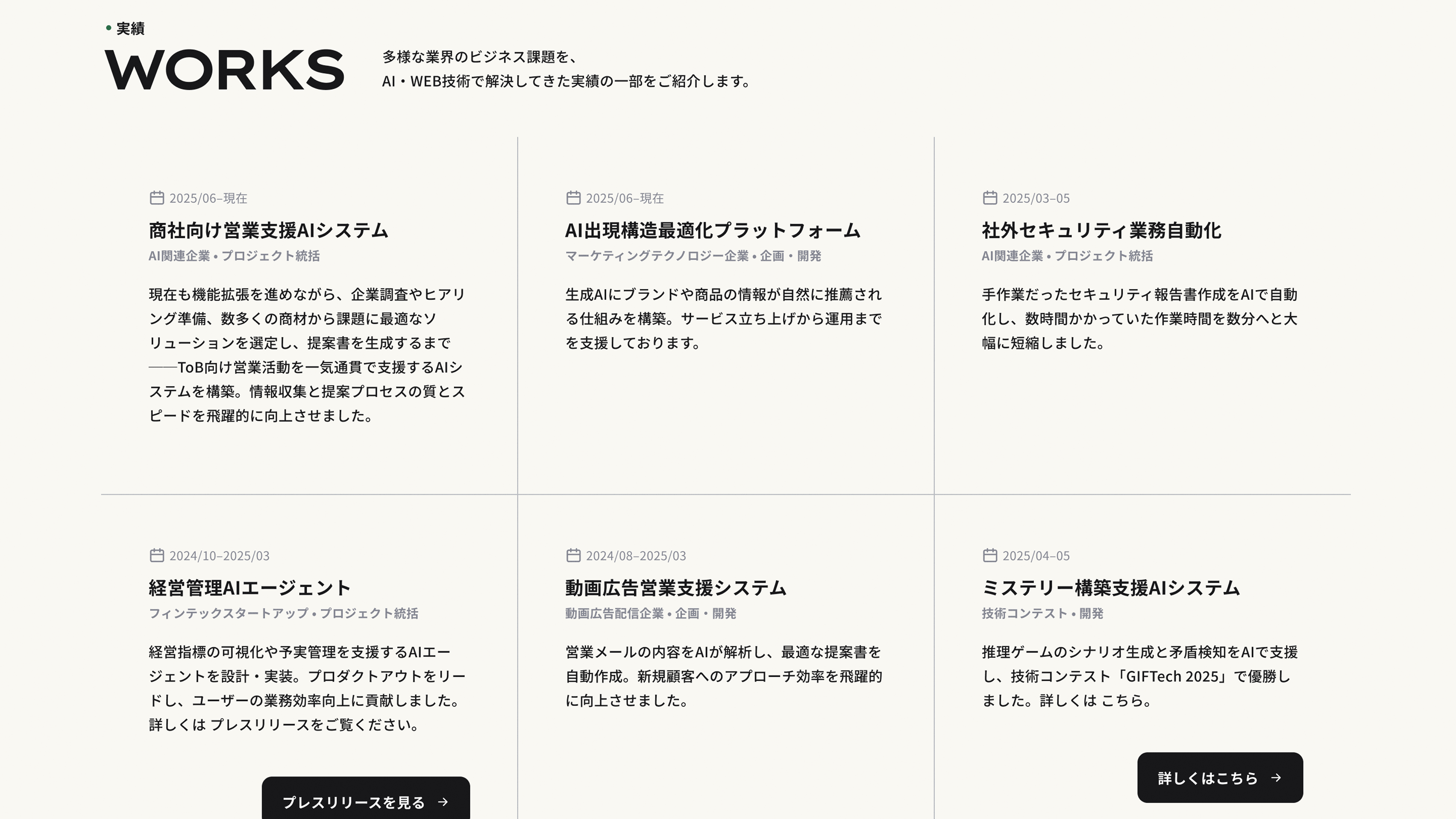Click calendar icon next to 2025/04–05
The height and width of the screenshot is (819, 1456).
coord(990,555)
